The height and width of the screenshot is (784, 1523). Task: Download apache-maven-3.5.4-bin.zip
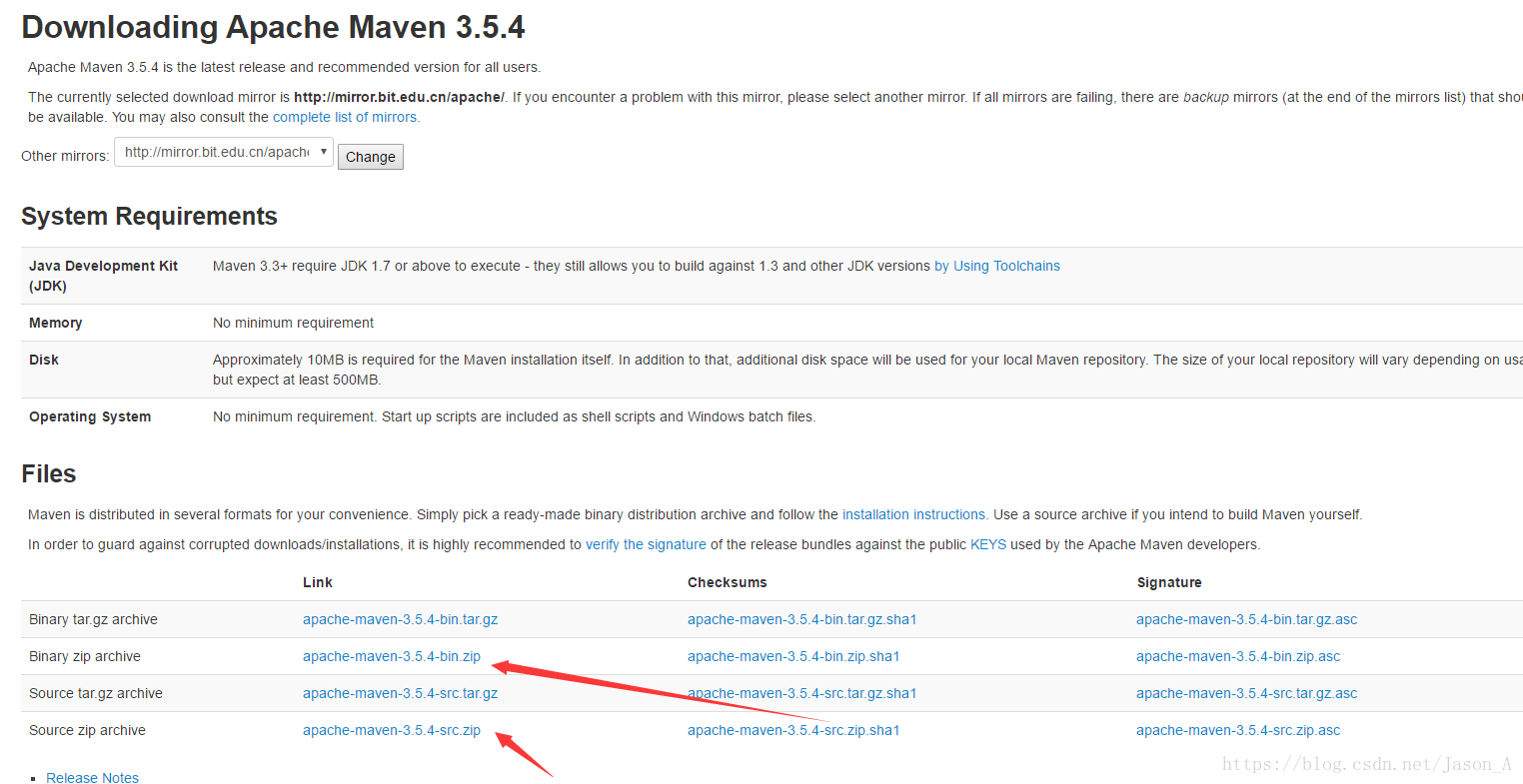pyautogui.click(x=392, y=656)
